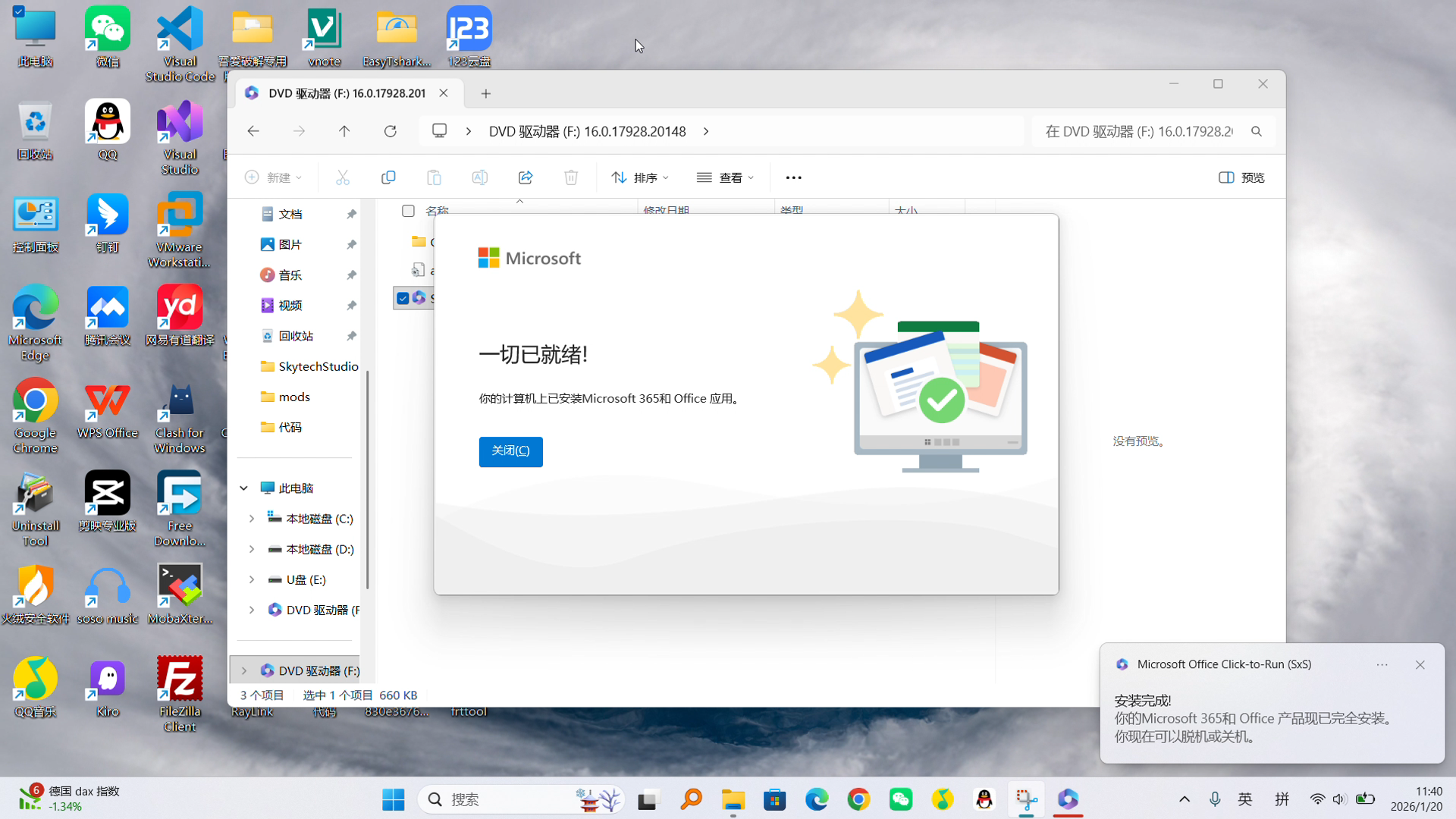The width and height of the screenshot is (1456, 819).
Task: Open Snipping Tool from the taskbar
Action: pyautogui.click(x=1026, y=799)
